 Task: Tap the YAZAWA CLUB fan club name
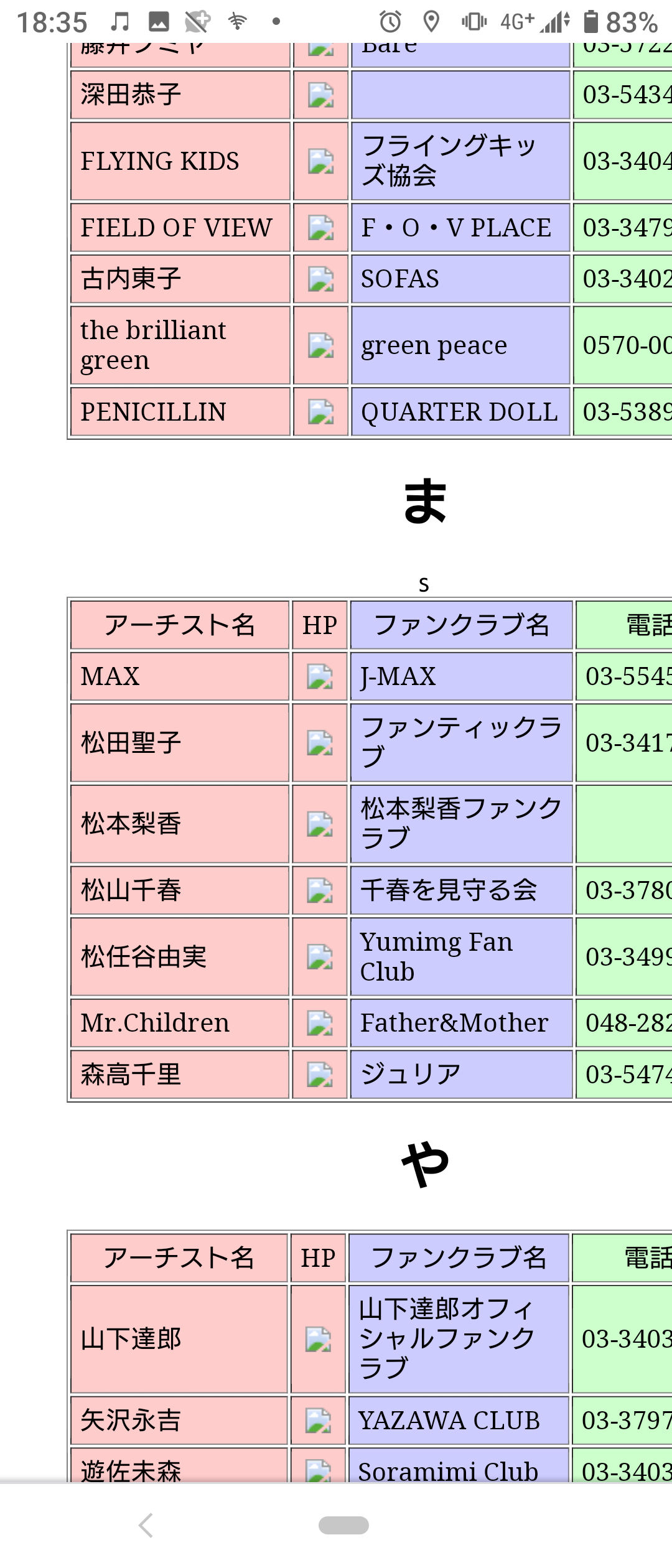449,1421
